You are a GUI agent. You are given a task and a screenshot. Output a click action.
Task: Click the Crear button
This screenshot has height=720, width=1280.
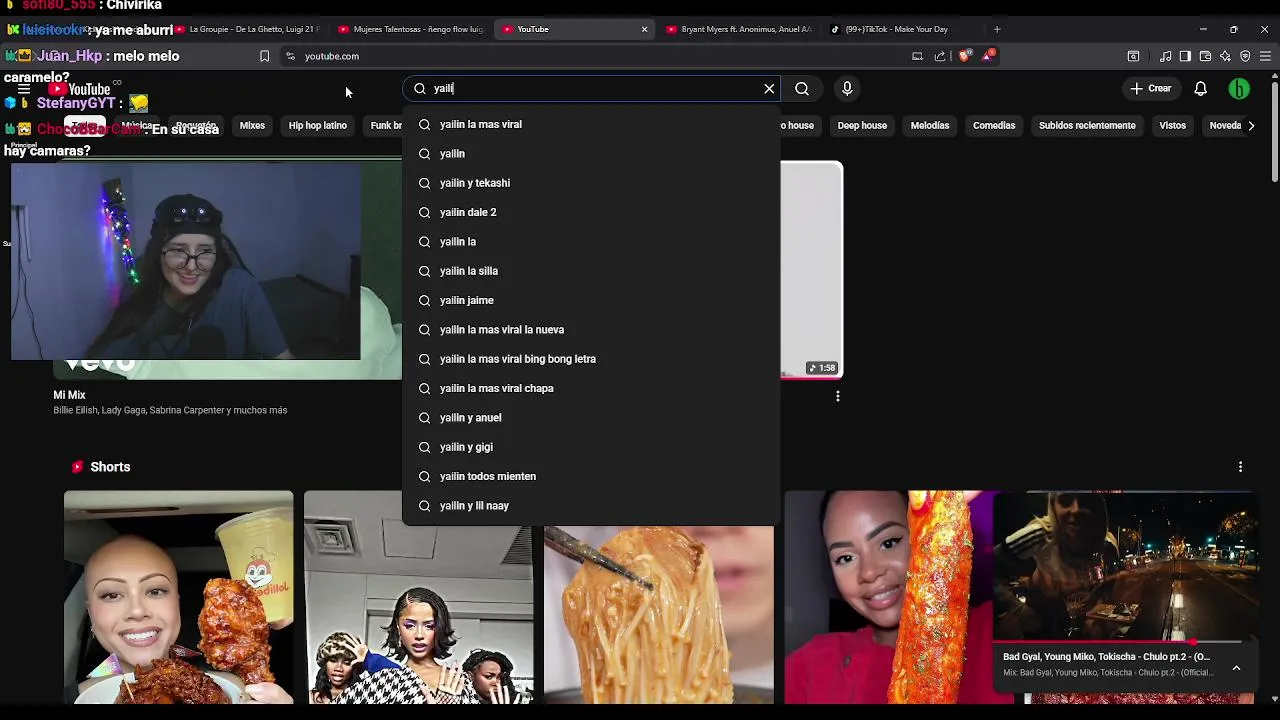(1150, 89)
